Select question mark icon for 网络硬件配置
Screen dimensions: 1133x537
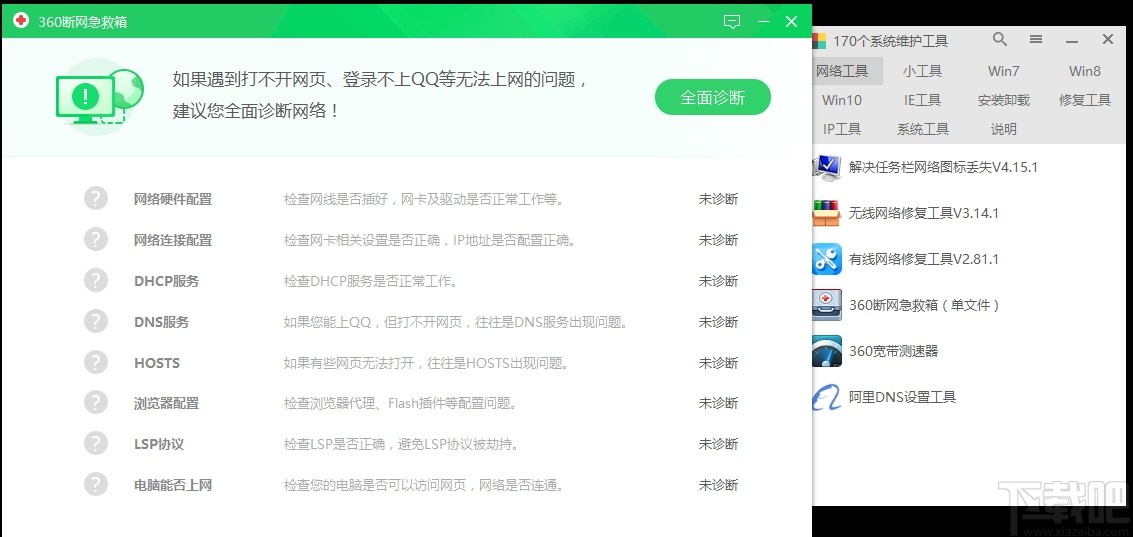95,198
